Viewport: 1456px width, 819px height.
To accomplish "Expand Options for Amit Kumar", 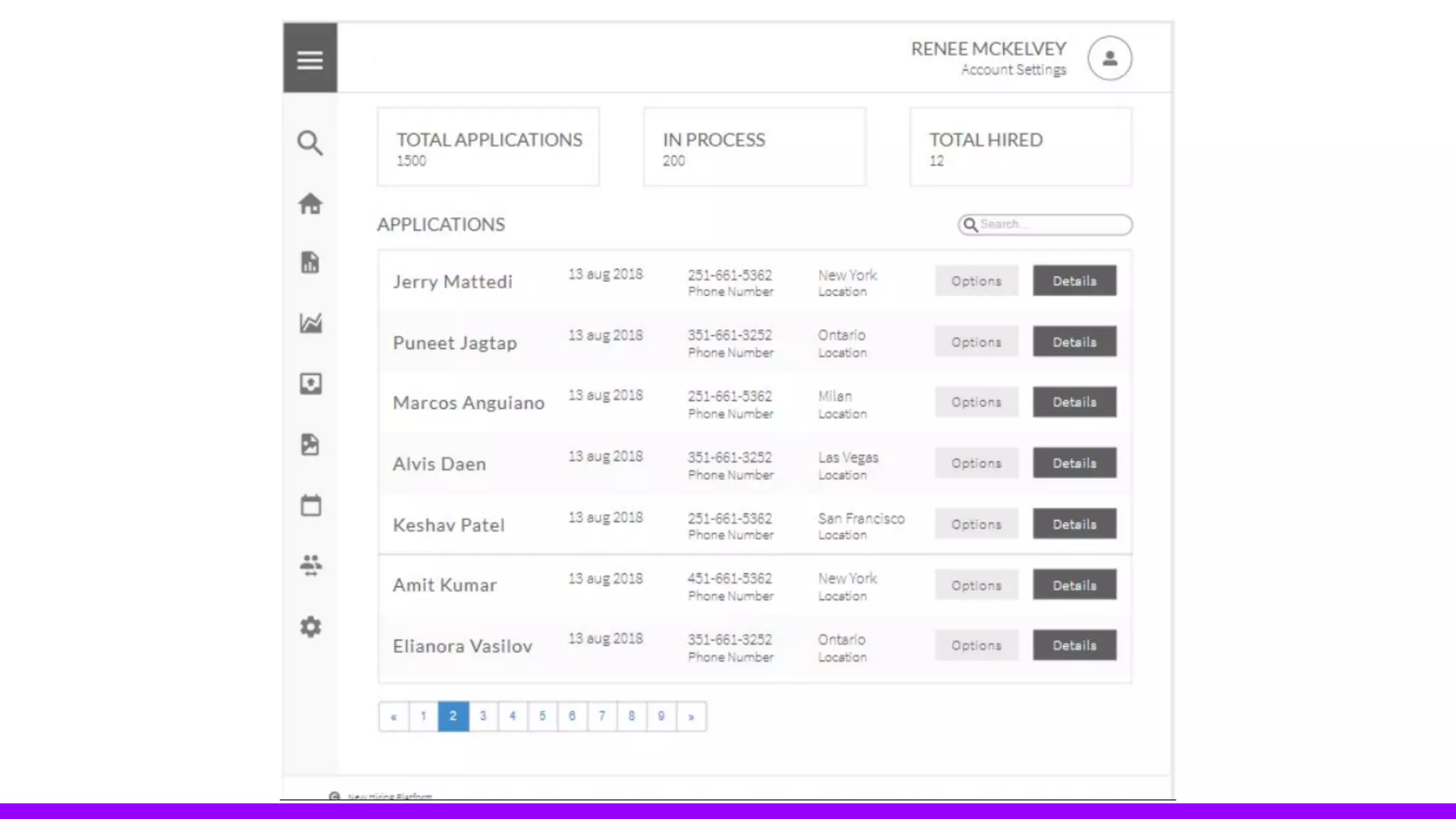I will click(976, 585).
